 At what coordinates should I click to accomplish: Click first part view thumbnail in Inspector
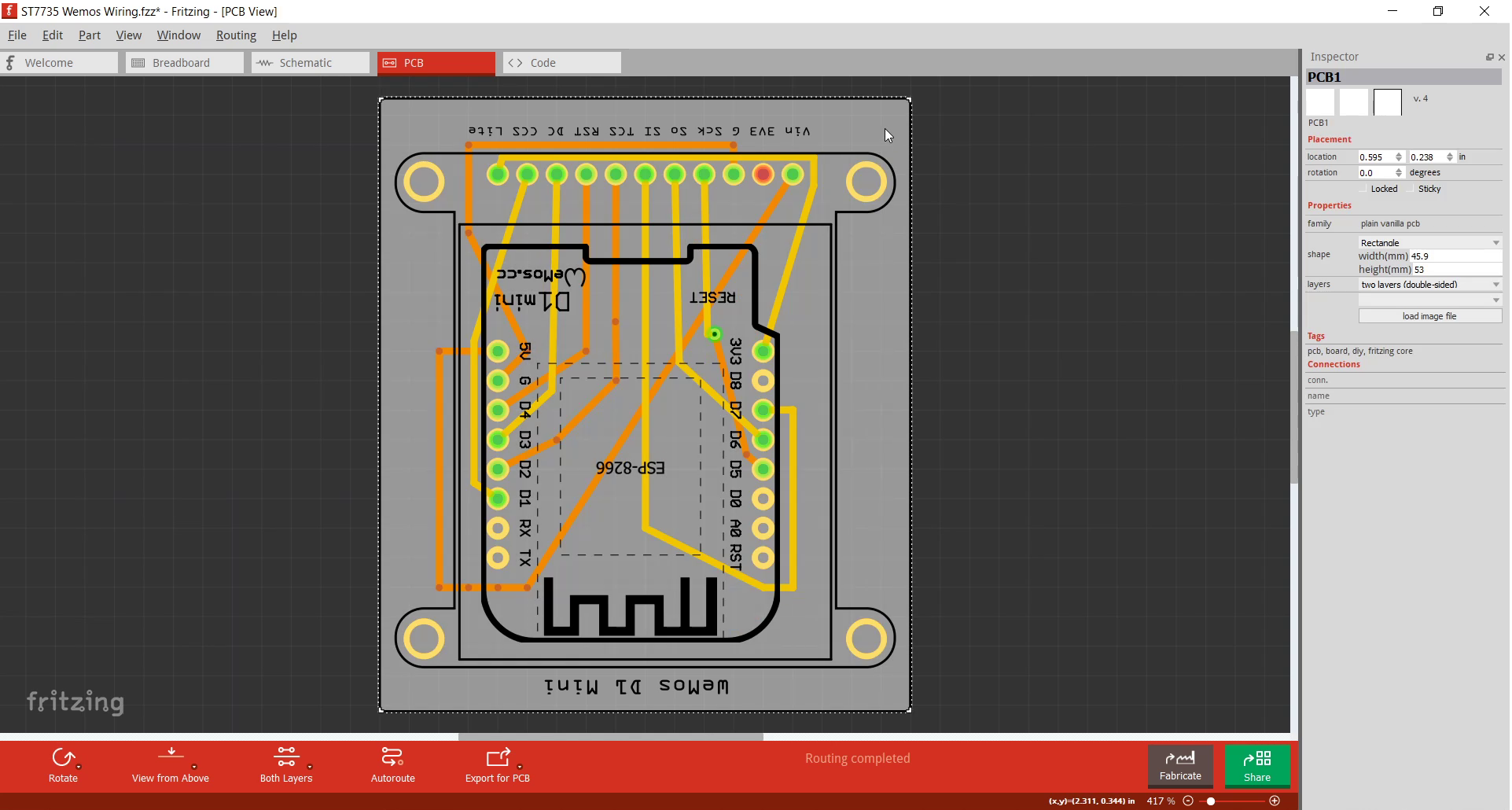1320,102
